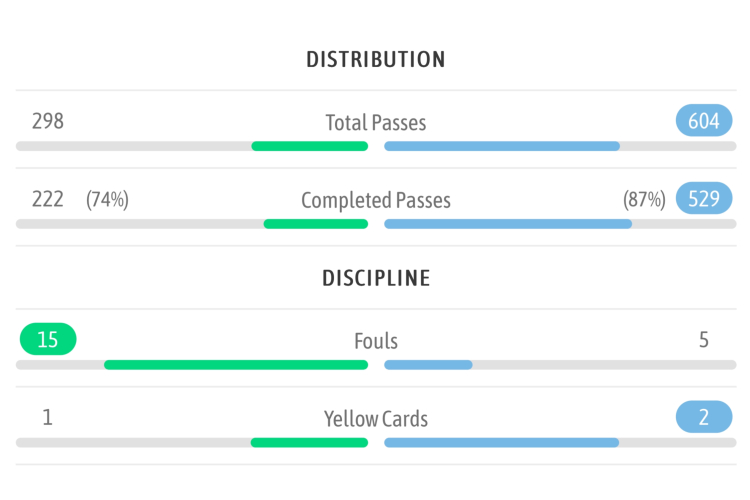The width and height of the screenshot is (750, 500).
Task: Click the 298 total passes value
Action: pyautogui.click(x=48, y=121)
